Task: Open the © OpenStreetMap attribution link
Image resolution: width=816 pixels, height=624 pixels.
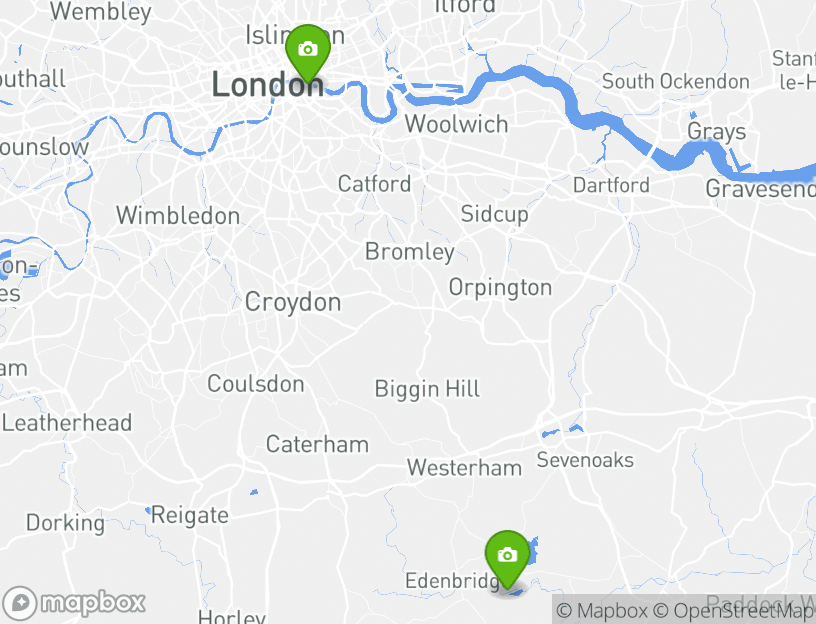Action: coord(733,610)
